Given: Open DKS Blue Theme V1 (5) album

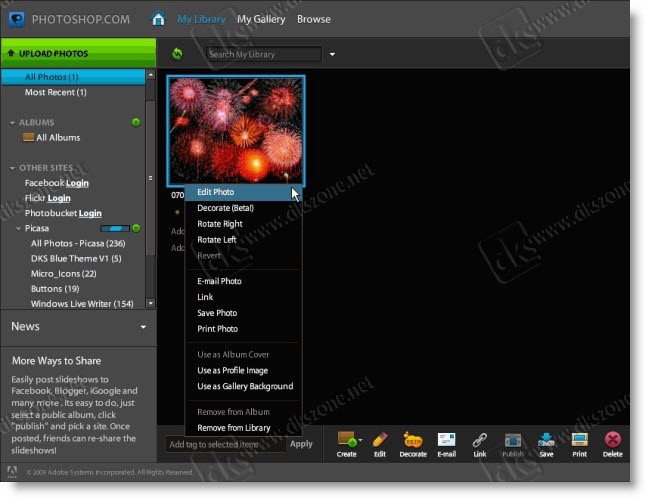Looking at the screenshot, I should 76,259.
